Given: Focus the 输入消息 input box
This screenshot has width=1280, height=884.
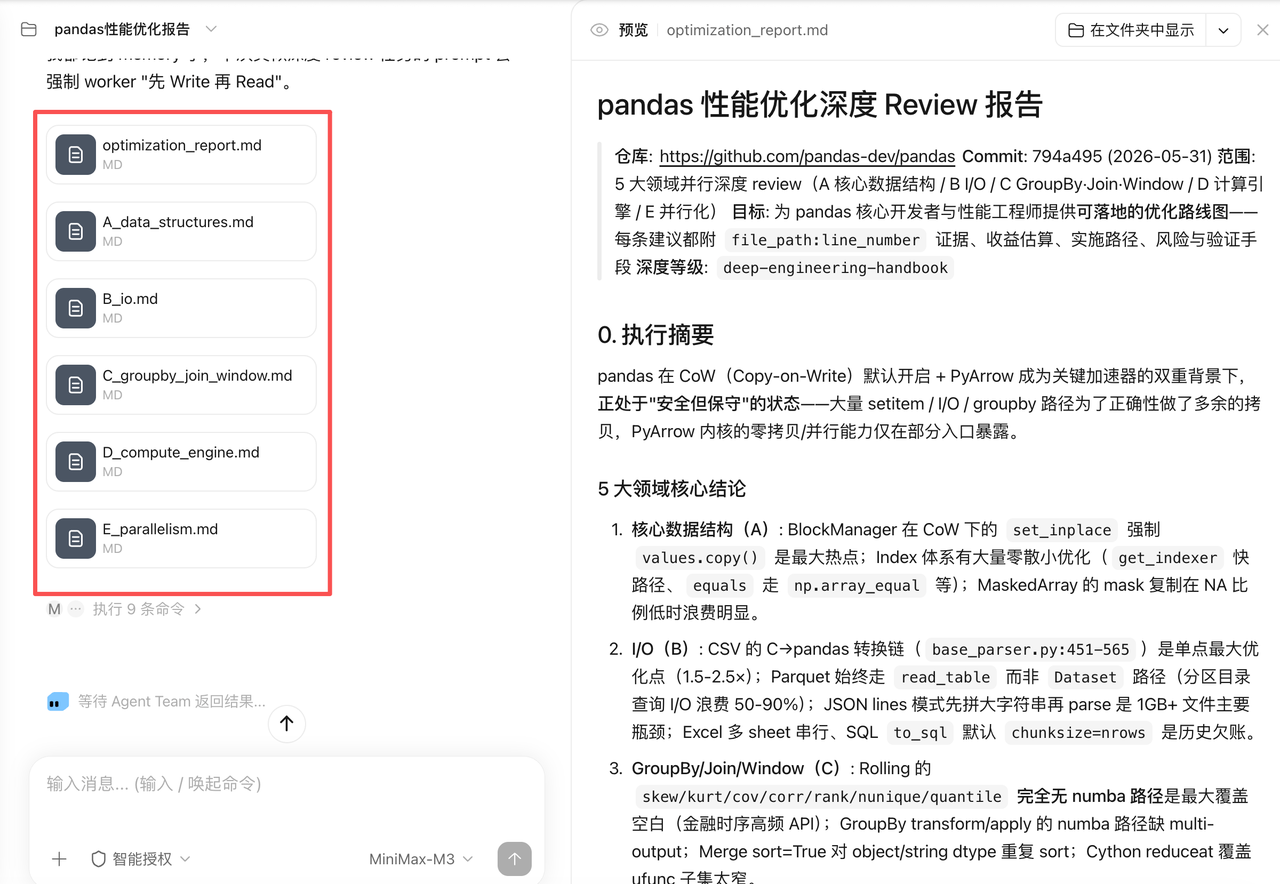Looking at the screenshot, I should coord(287,784).
